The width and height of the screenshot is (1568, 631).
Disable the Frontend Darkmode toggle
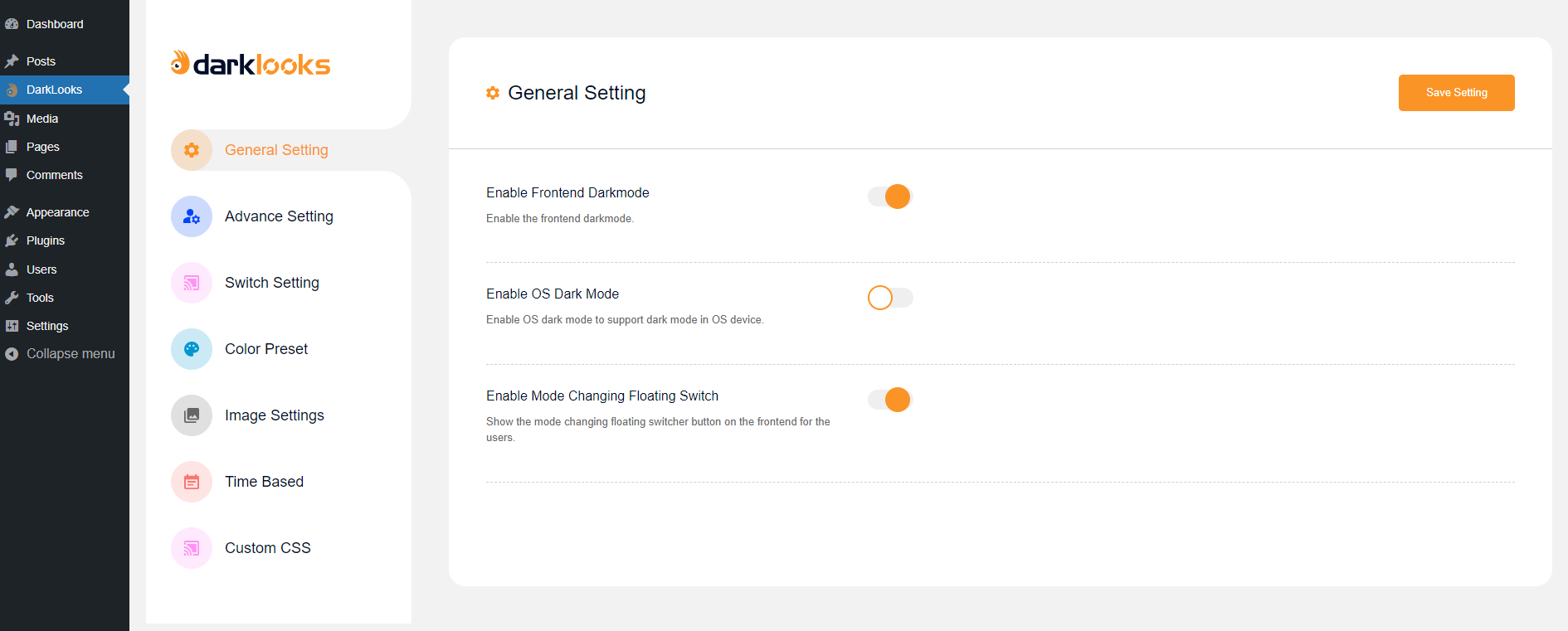pyautogui.click(x=890, y=197)
